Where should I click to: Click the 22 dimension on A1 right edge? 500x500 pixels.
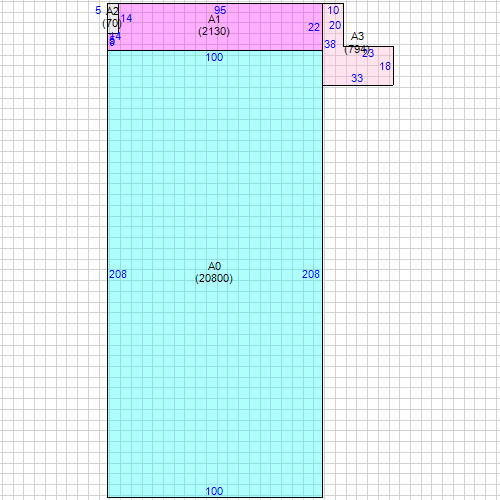coord(314,27)
